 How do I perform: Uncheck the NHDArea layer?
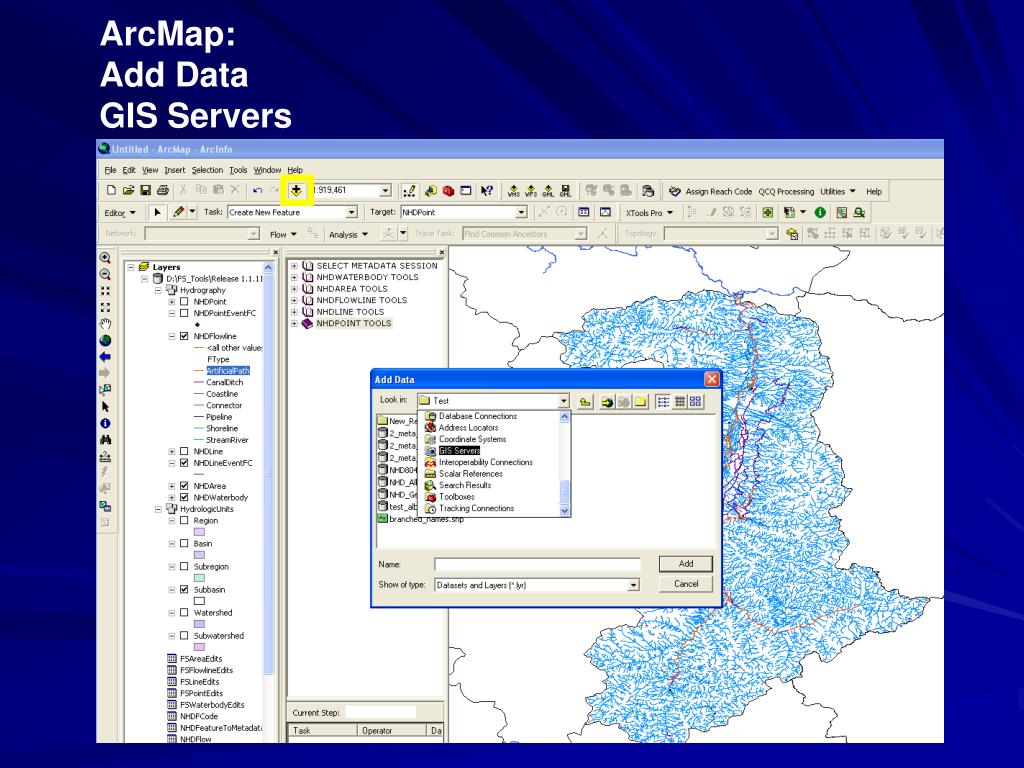coord(184,486)
